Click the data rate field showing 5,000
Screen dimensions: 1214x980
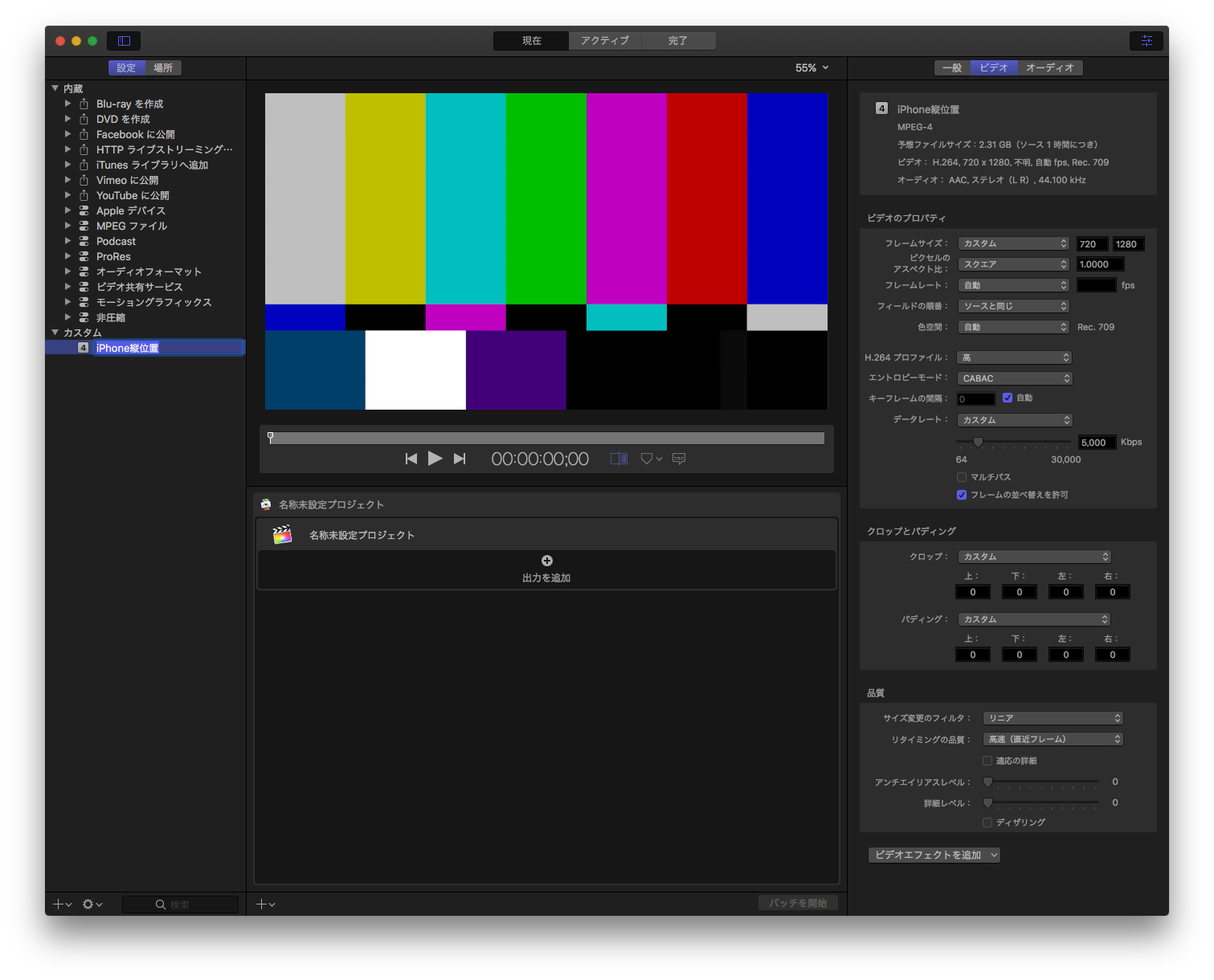pyautogui.click(x=1097, y=443)
